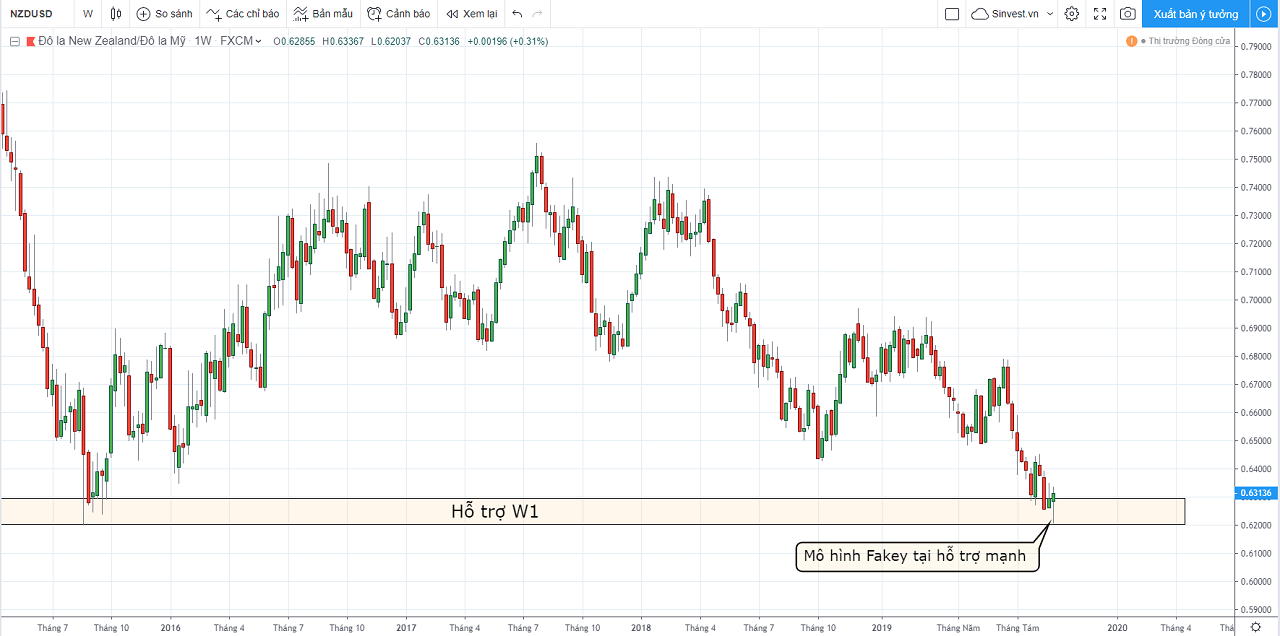The image size is (1280, 636).
Task: Click the 0.79000 price axis label
Action: pos(1255,47)
